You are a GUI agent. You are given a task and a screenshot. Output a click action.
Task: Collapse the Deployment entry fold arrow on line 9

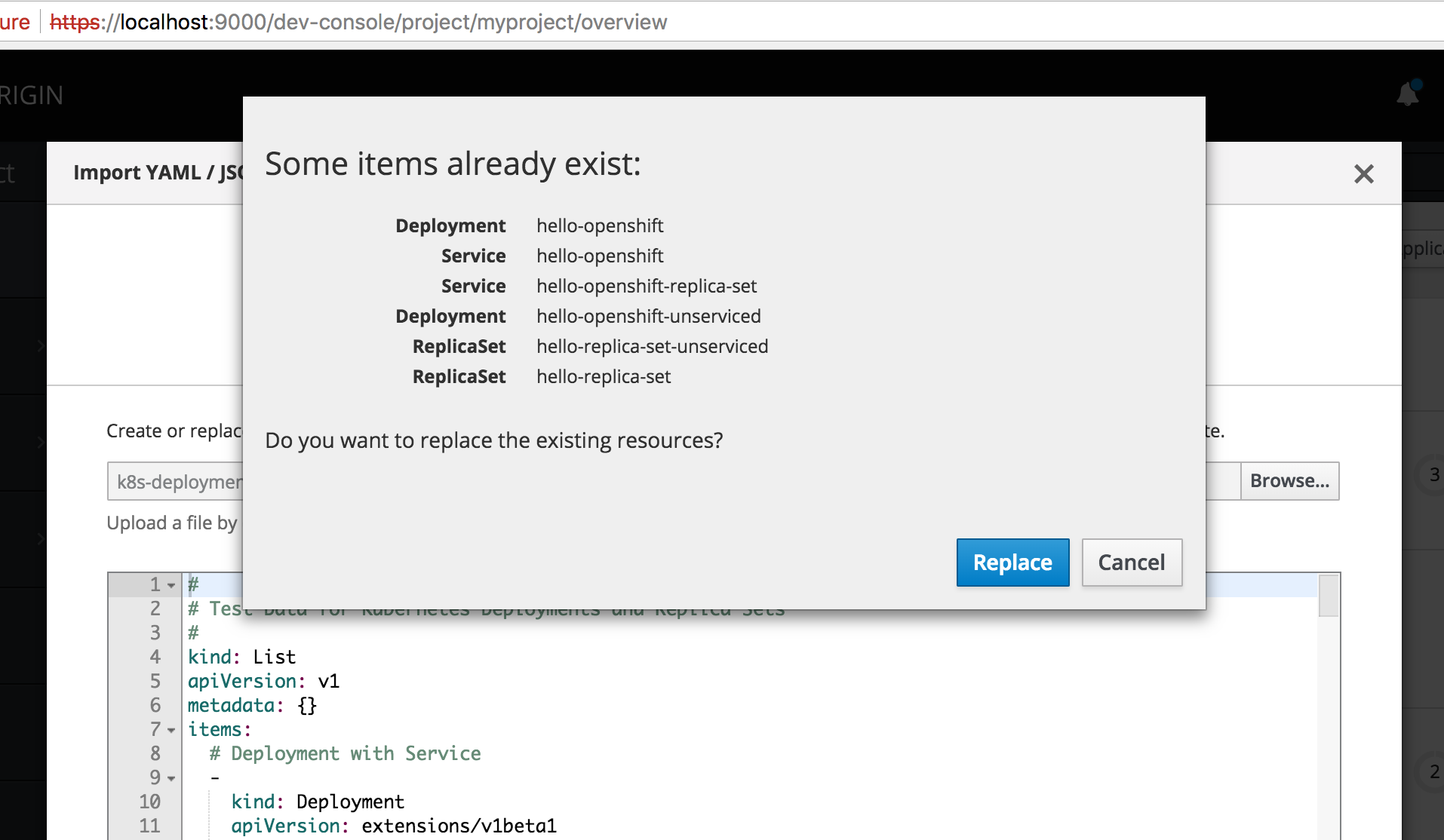click(x=170, y=778)
